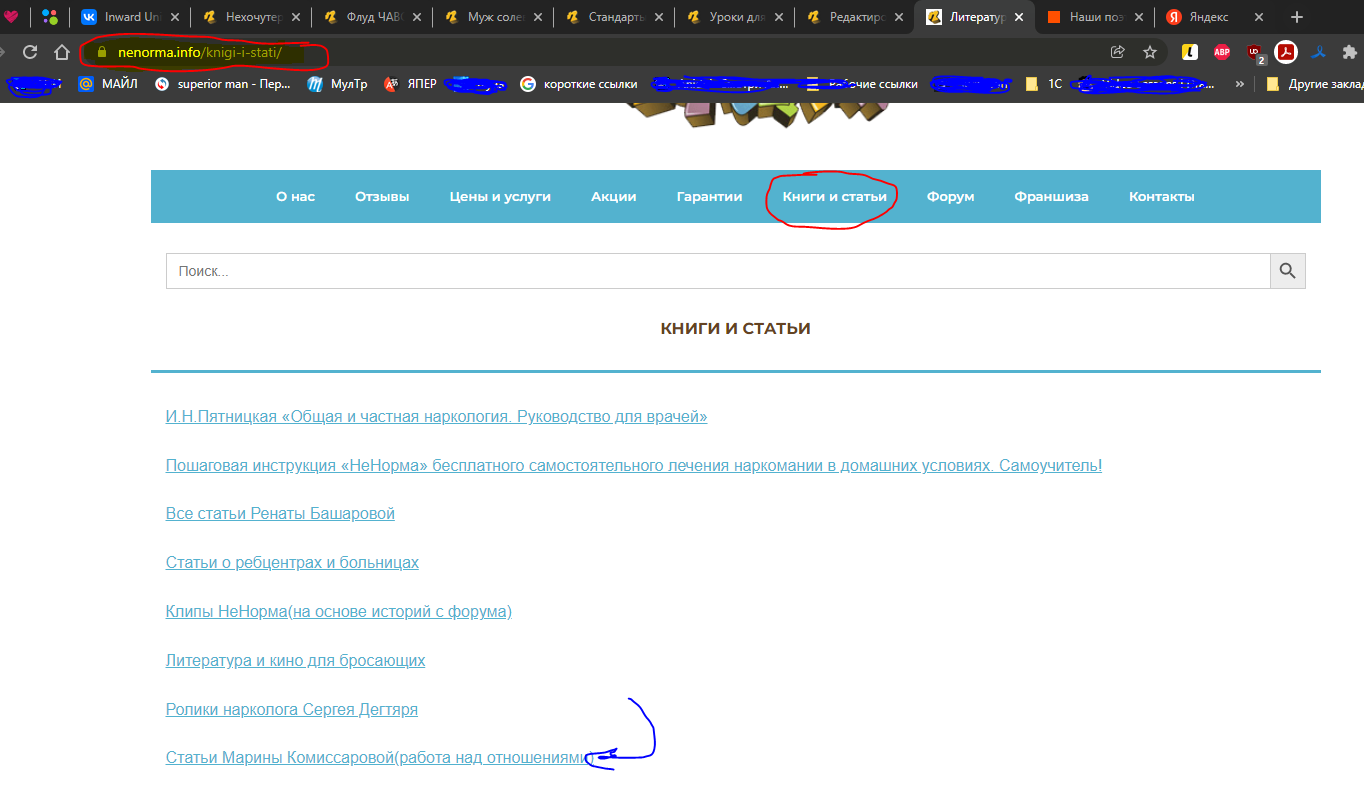Screen dimensions: 1364x800
Task: Expand the hidden bookmarks overflow chevron
Action: pyautogui.click(x=1240, y=84)
